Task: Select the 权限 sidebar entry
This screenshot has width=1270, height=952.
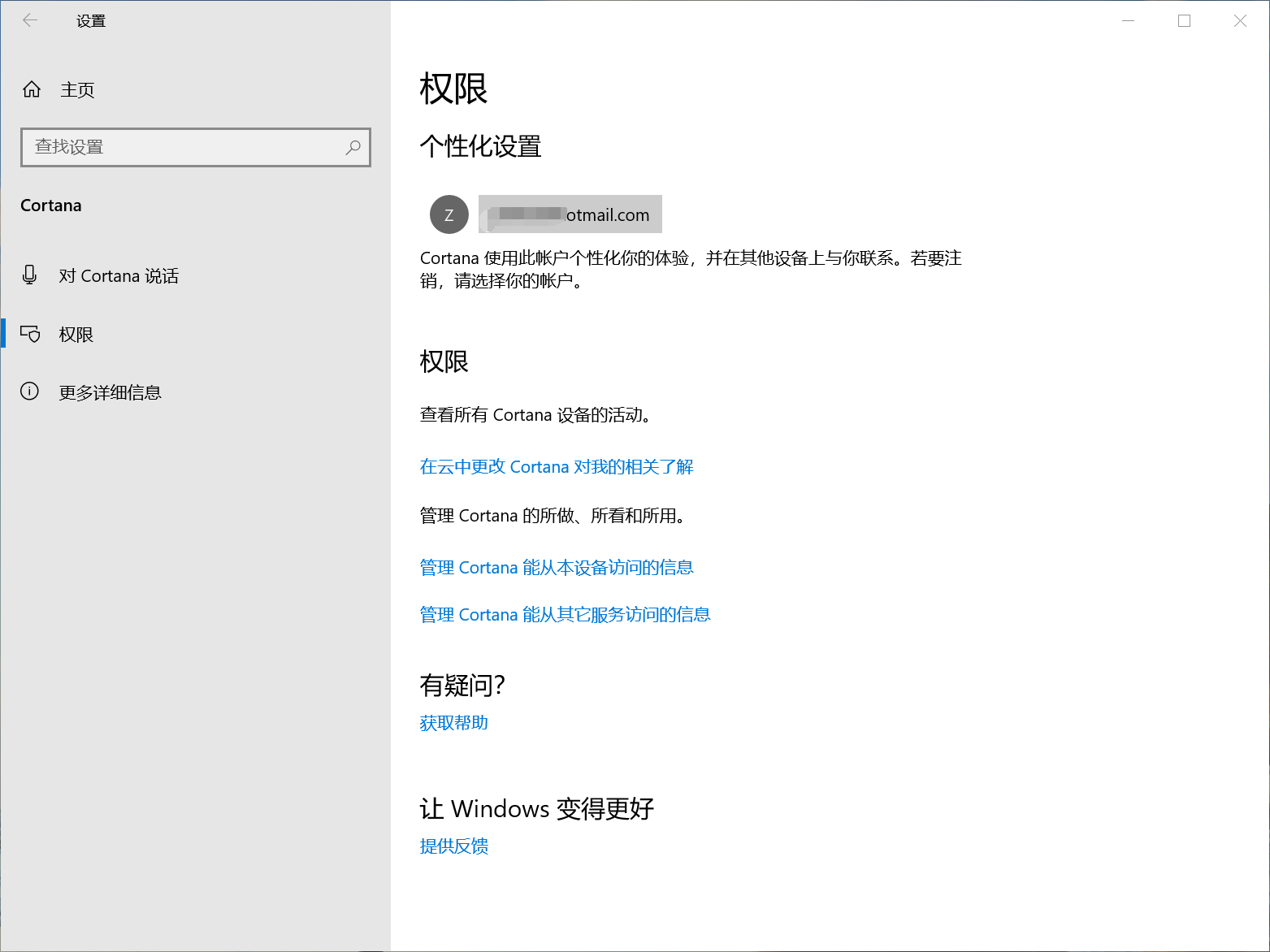Action: [76, 334]
